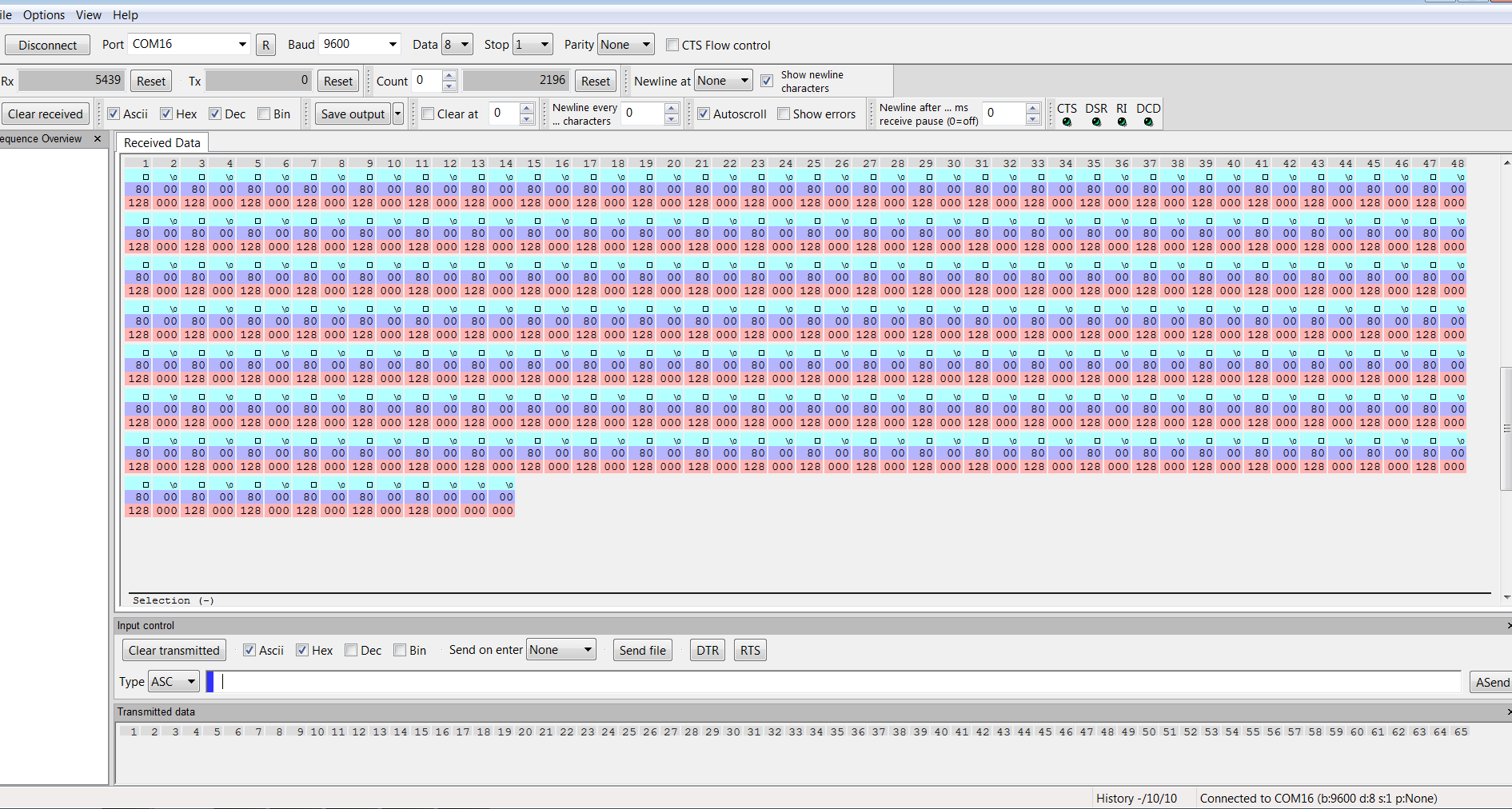Open the Help menu
Viewport: 1512px width, 809px height.
[126, 15]
